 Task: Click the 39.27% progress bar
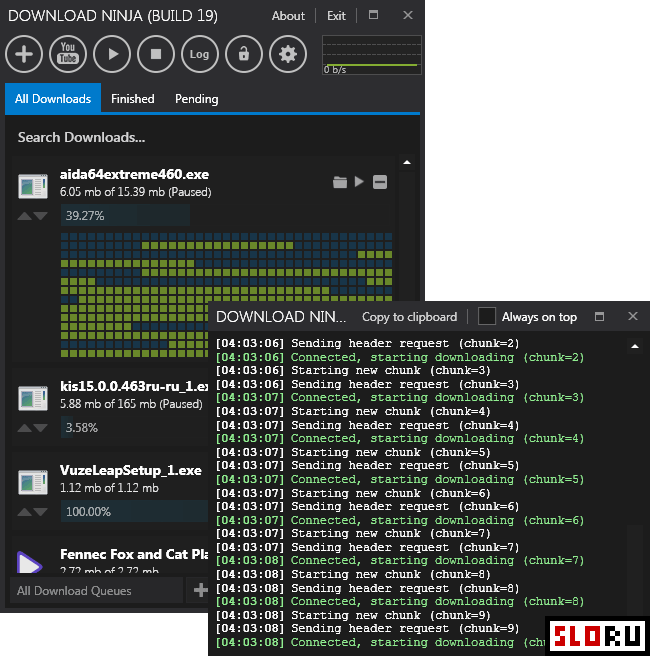(x=125, y=215)
